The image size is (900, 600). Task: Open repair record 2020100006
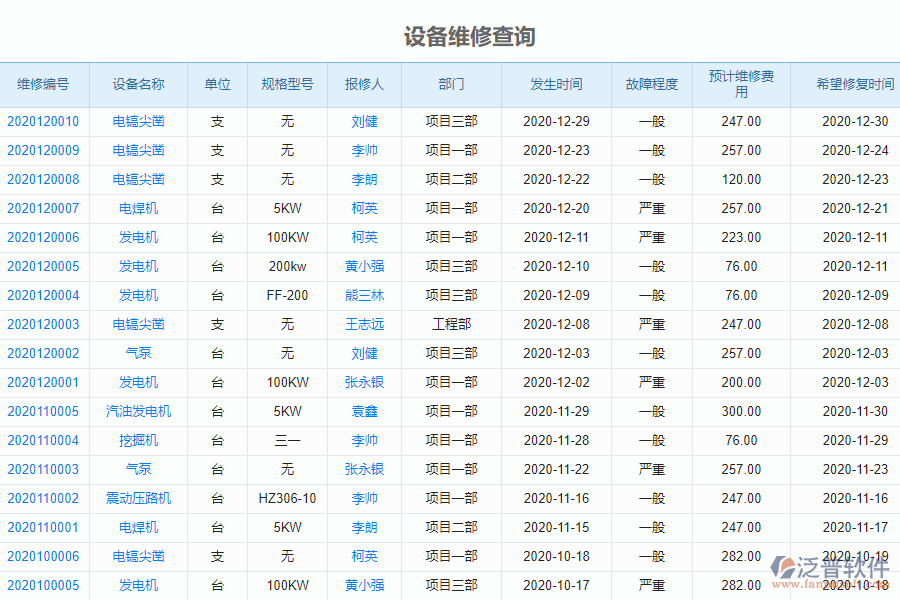click(x=42, y=556)
